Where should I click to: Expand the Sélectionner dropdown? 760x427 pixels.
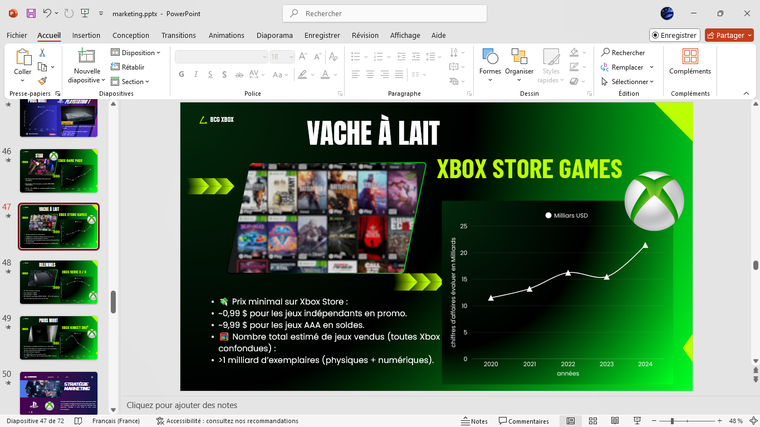[627, 81]
